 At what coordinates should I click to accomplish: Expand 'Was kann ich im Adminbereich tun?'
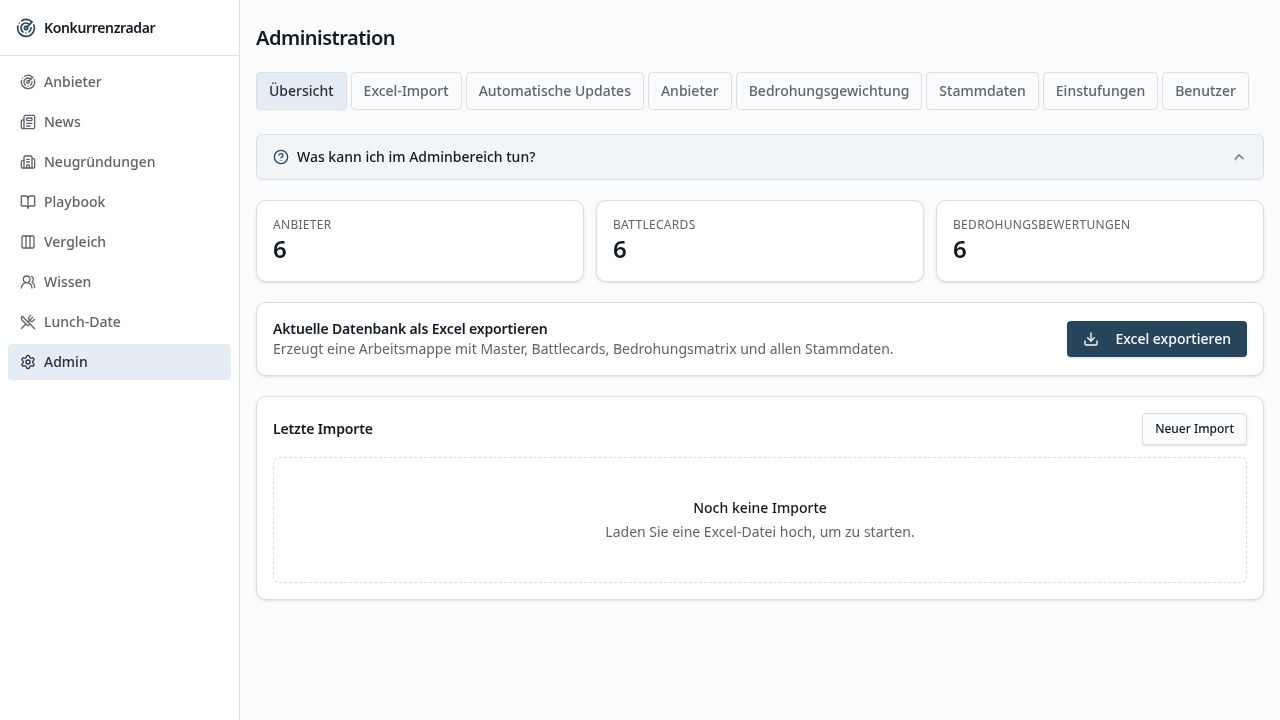click(x=760, y=157)
